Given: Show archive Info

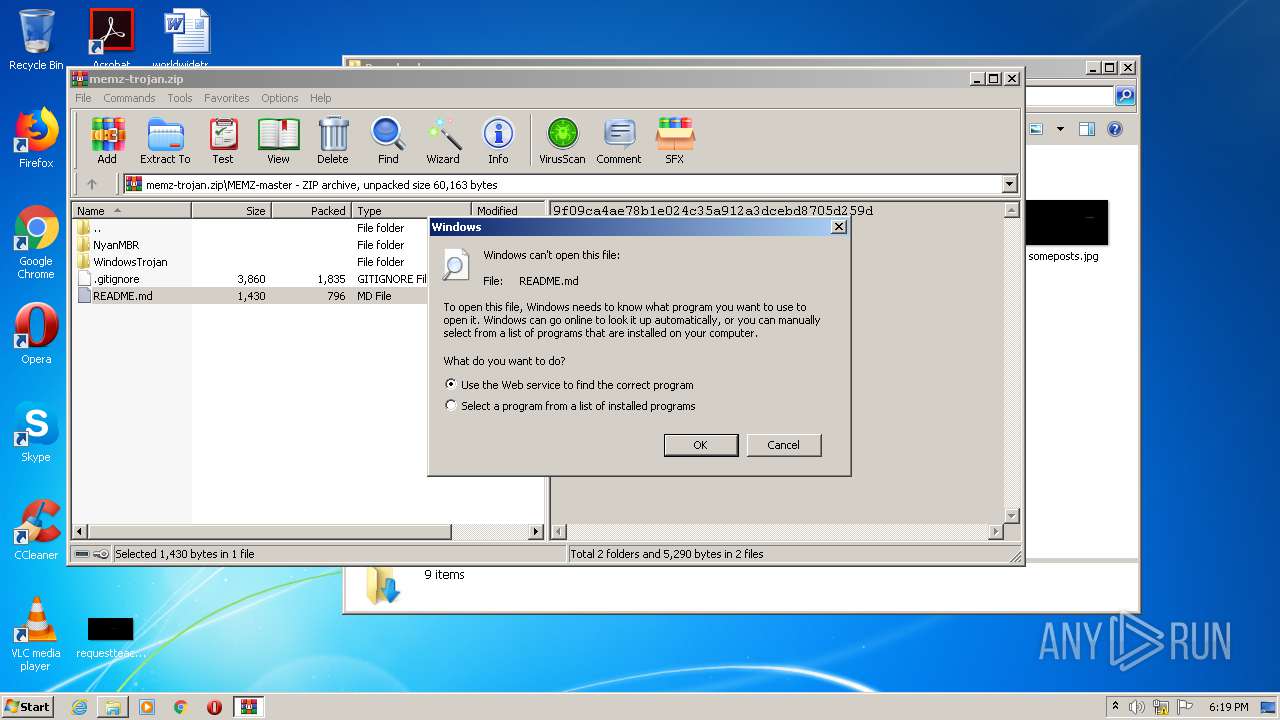Looking at the screenshot, I should point(498,141).
